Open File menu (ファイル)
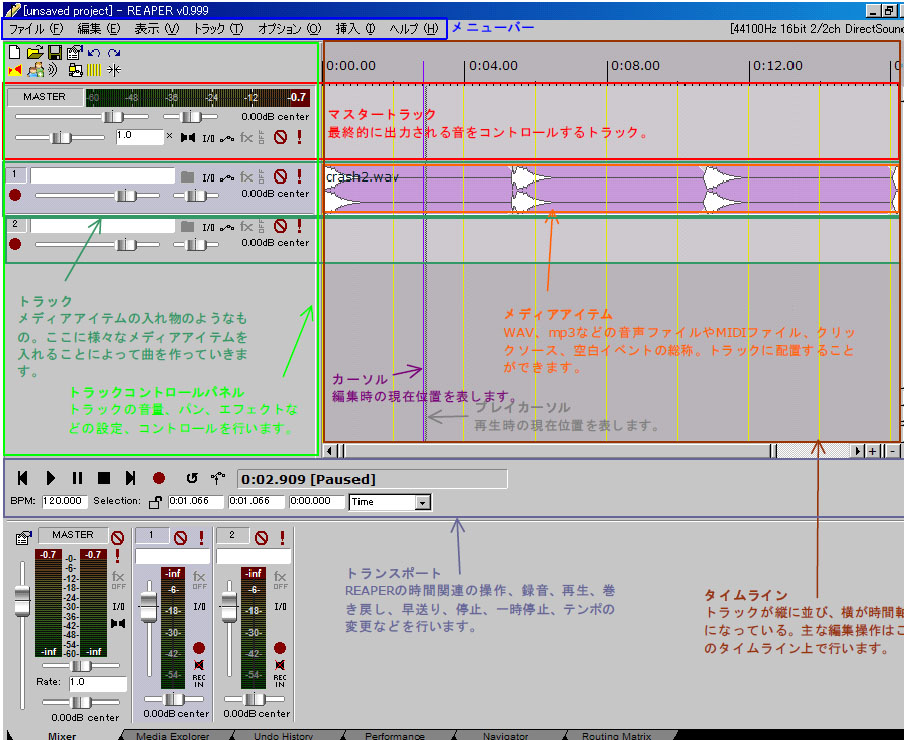 [x=36, y=29]
